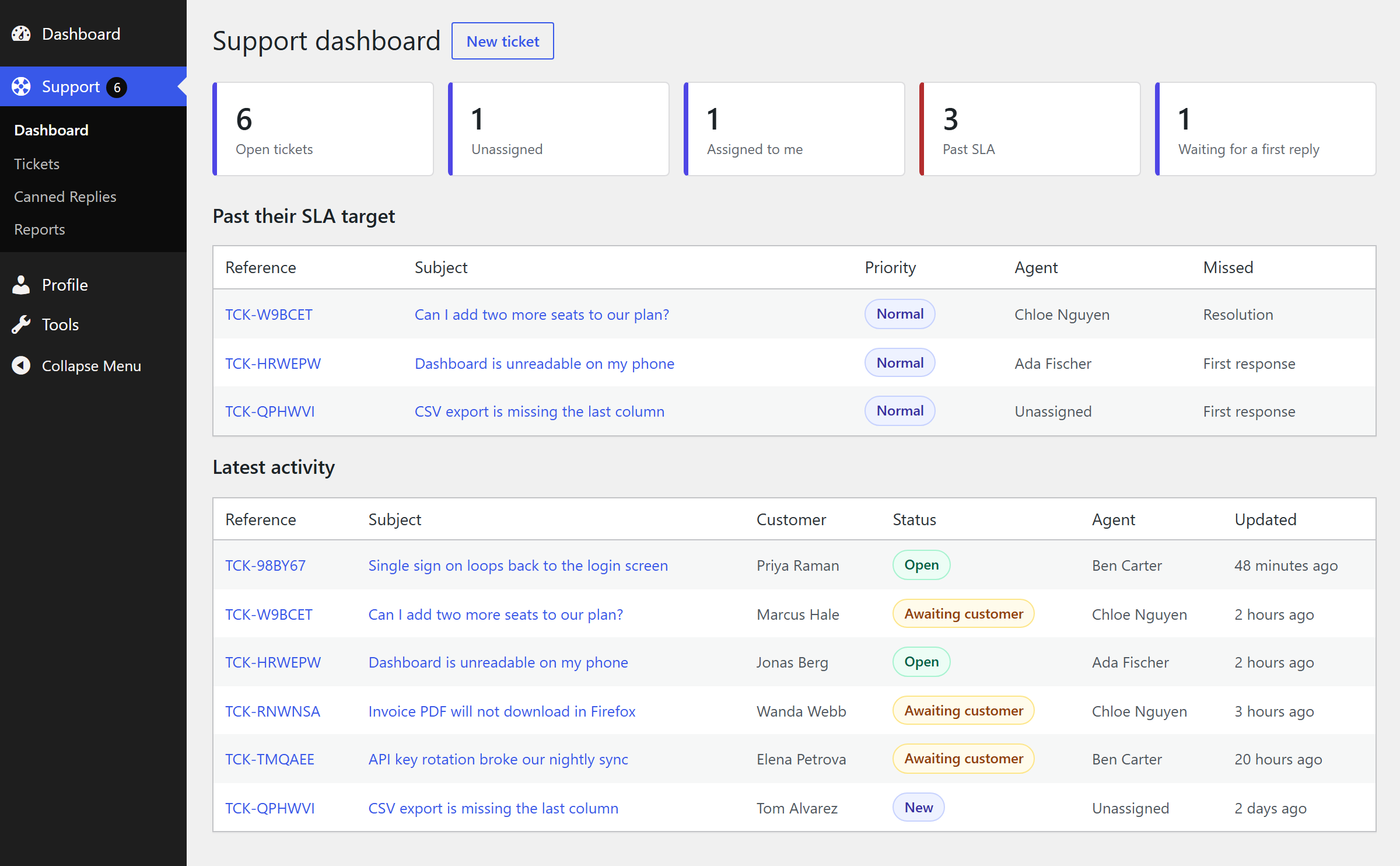Open SLA subject 'Can I add two more seats'

click(542, 315)
